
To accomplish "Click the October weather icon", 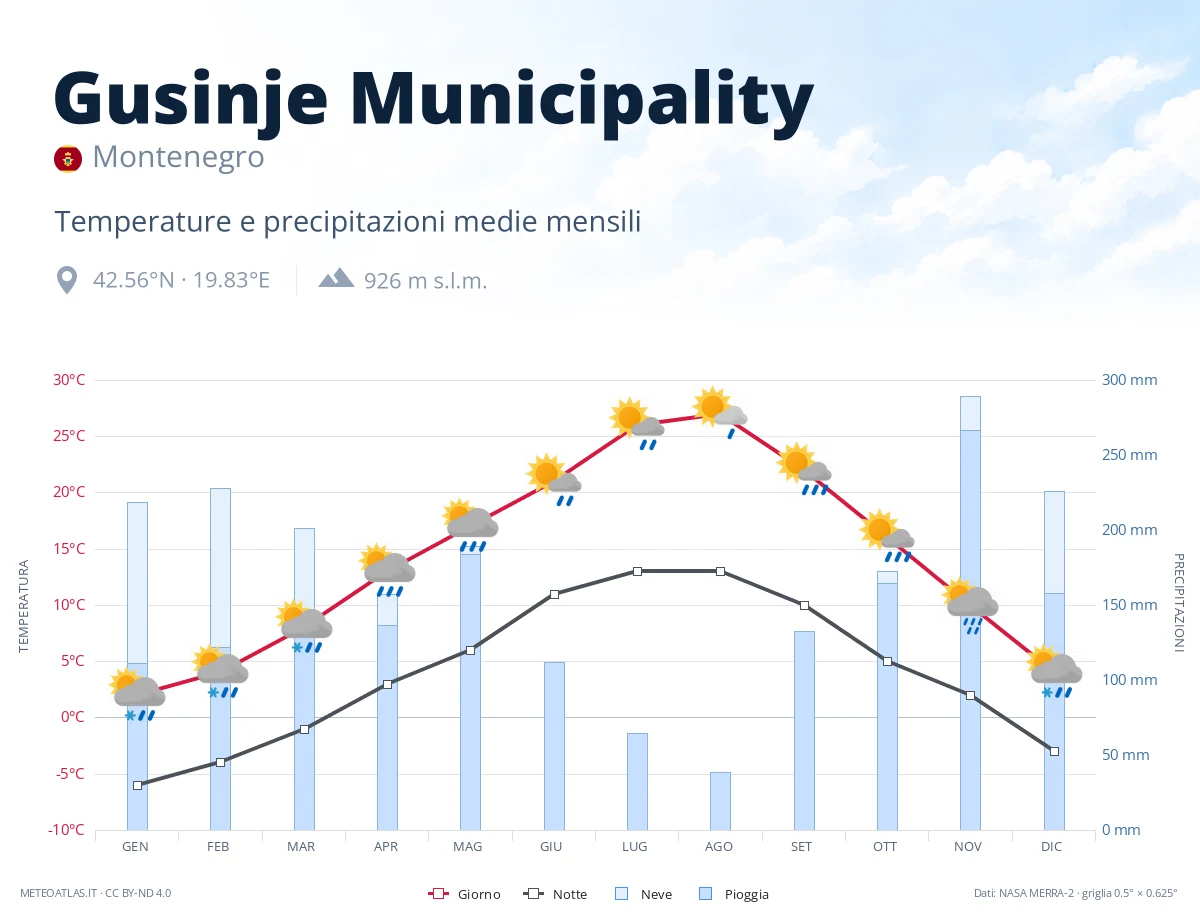I will pyautogui.click(x=887, y=537).
